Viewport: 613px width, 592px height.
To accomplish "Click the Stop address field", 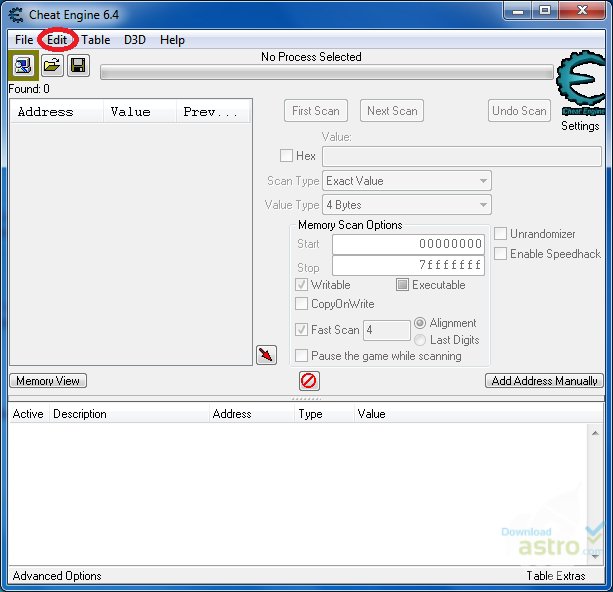I will pyautogui.click(x=409, y=266).
